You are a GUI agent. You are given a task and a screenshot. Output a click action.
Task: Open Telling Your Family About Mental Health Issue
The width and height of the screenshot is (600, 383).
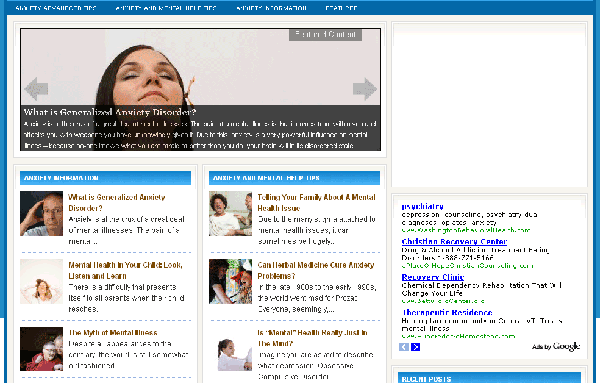tap(316, 203)
